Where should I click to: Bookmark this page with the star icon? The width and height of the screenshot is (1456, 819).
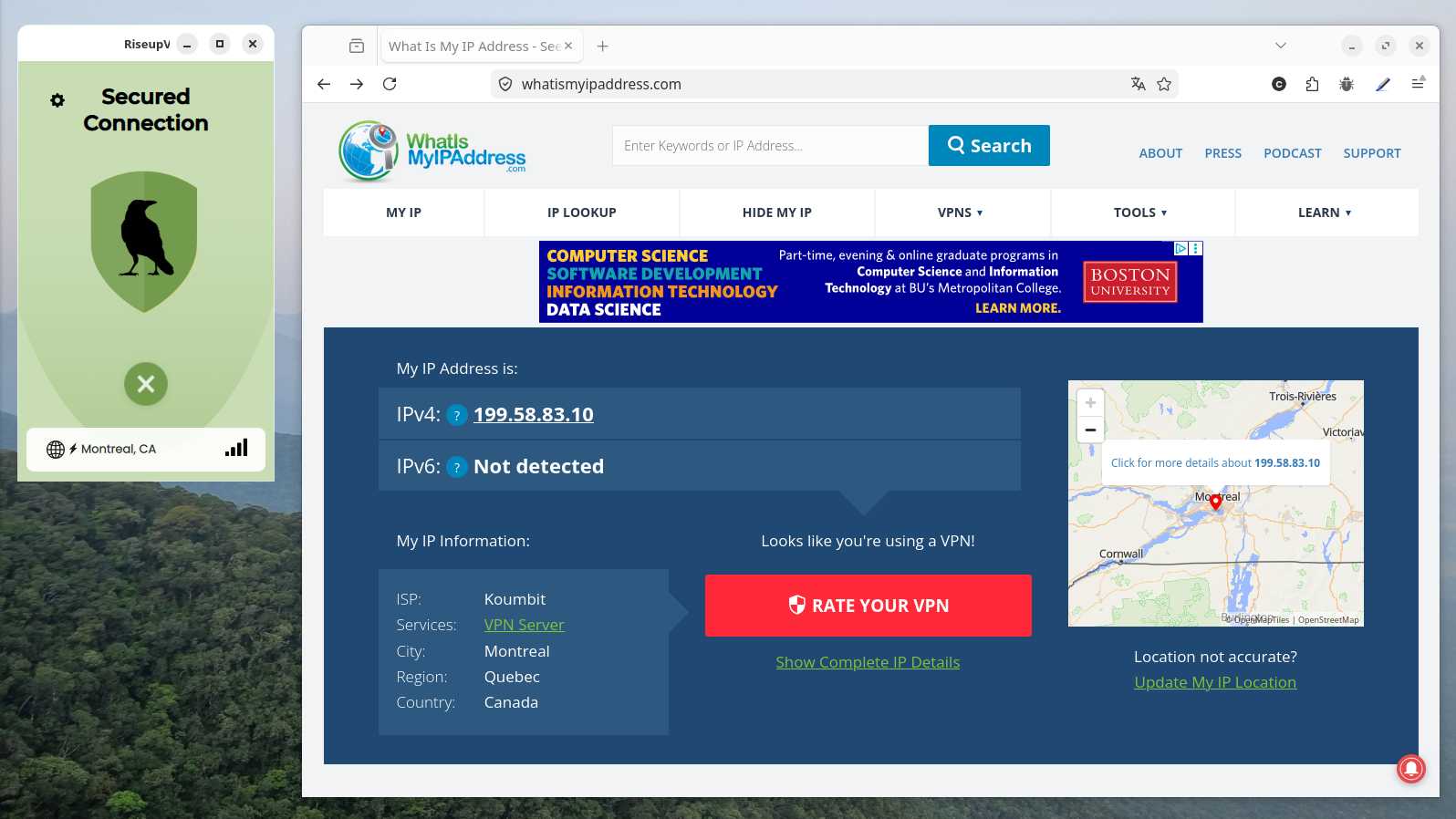1164,84
